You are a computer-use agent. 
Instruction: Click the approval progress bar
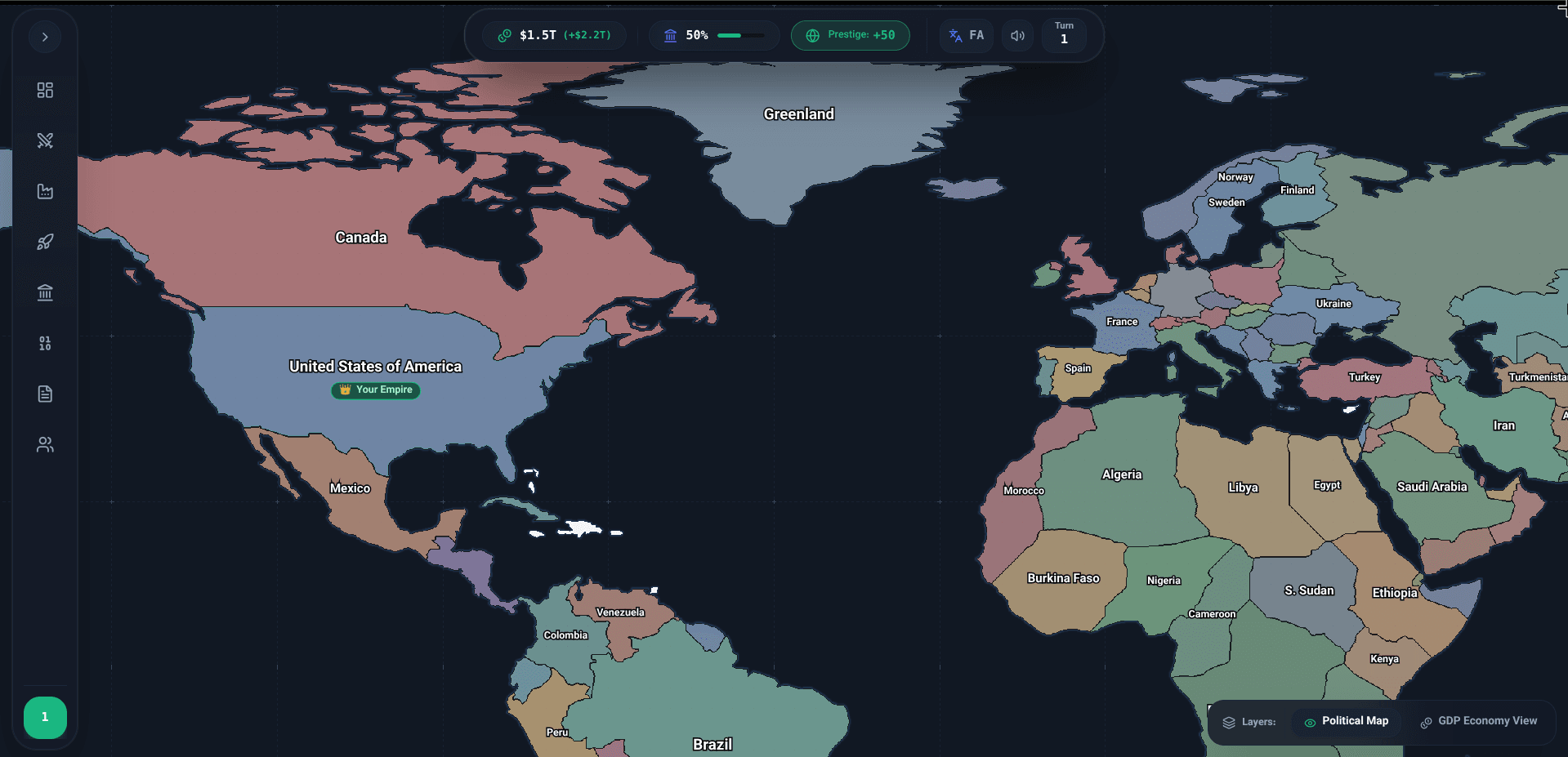tap(741, 35)
